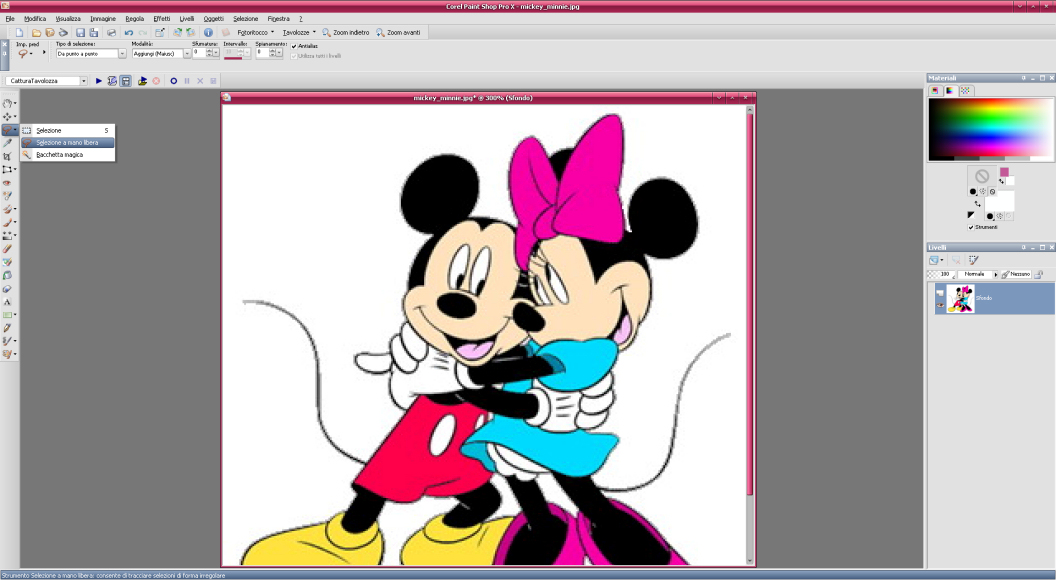Select the Clone brush tool
The width and height of the screenshot is (1056, 580).
coord(7,209)
